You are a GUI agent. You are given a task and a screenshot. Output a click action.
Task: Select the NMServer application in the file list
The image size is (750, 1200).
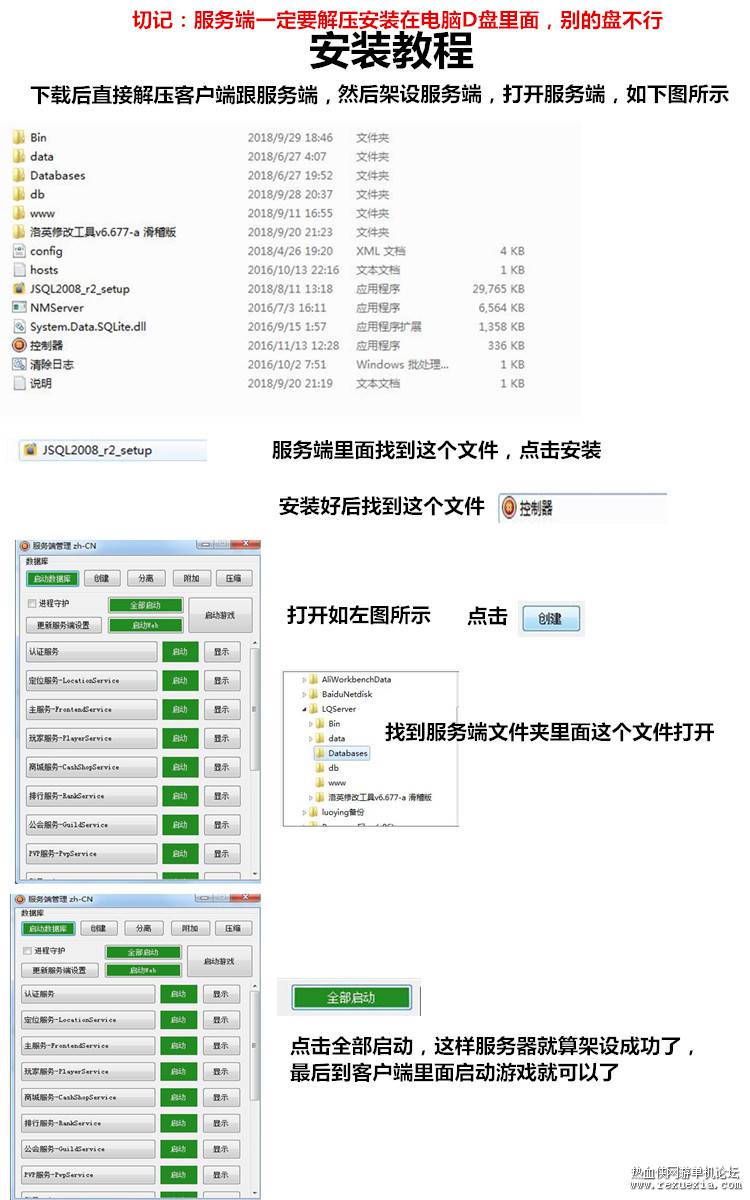tap(57, 308)
